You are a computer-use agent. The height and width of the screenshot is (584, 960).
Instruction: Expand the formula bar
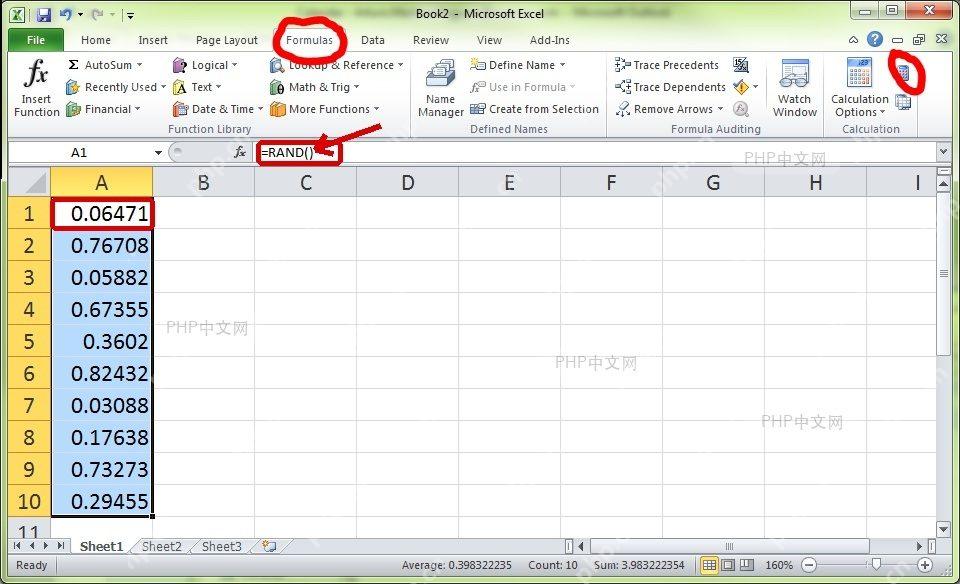(x=943, y=152)
